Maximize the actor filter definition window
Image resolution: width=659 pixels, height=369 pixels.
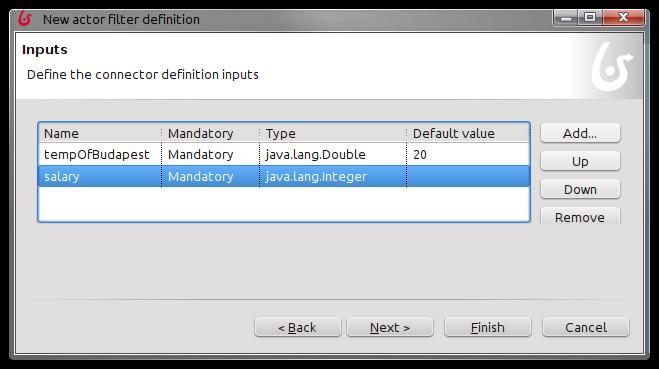click(590, 18)
